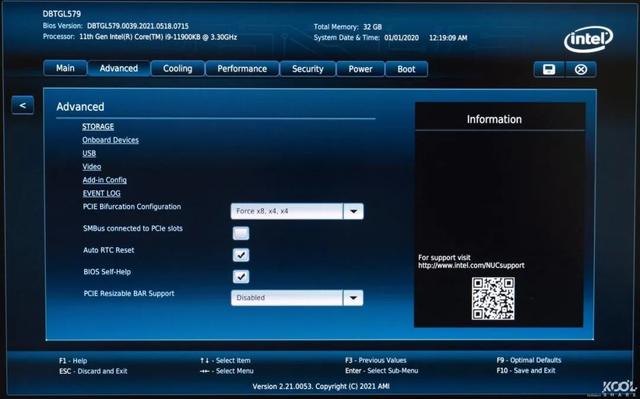640x399 pixels.
Task: Open the EVENT LOG link
Action: point(102,193)
